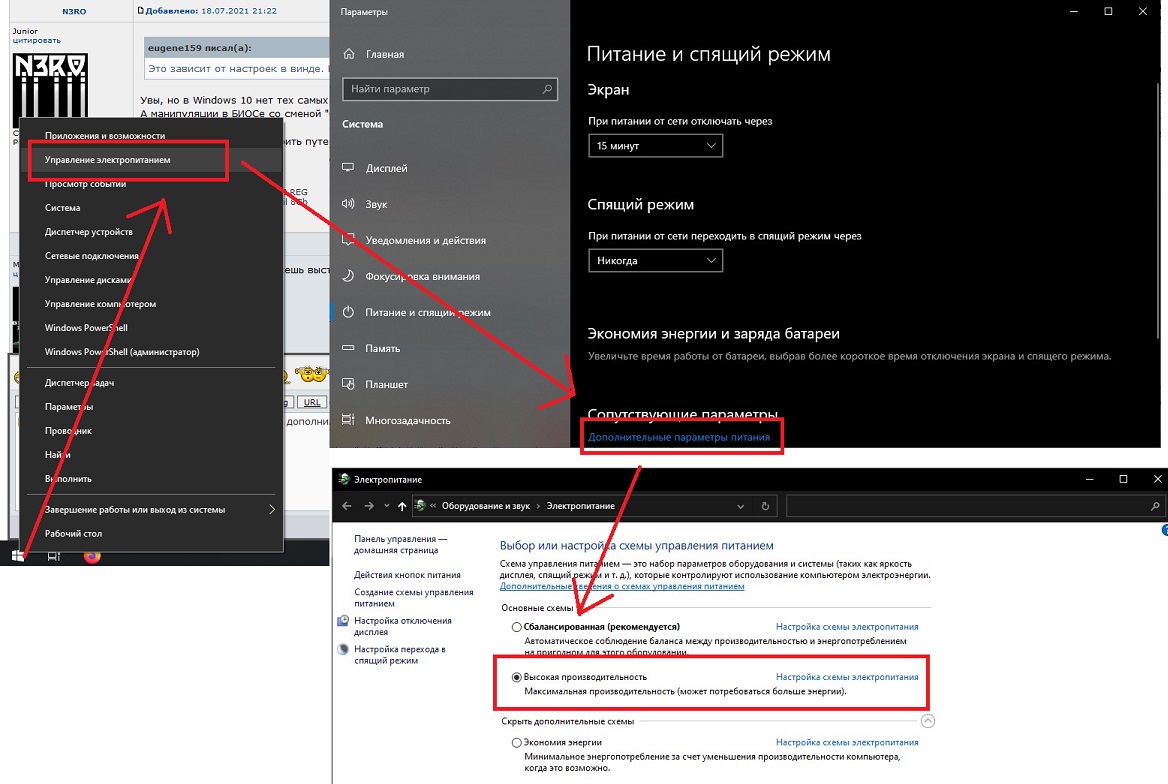Choose Windows PowerShell (администратор) in context menu
This screenshot has height=784, width=1168.
click(153, 352)
